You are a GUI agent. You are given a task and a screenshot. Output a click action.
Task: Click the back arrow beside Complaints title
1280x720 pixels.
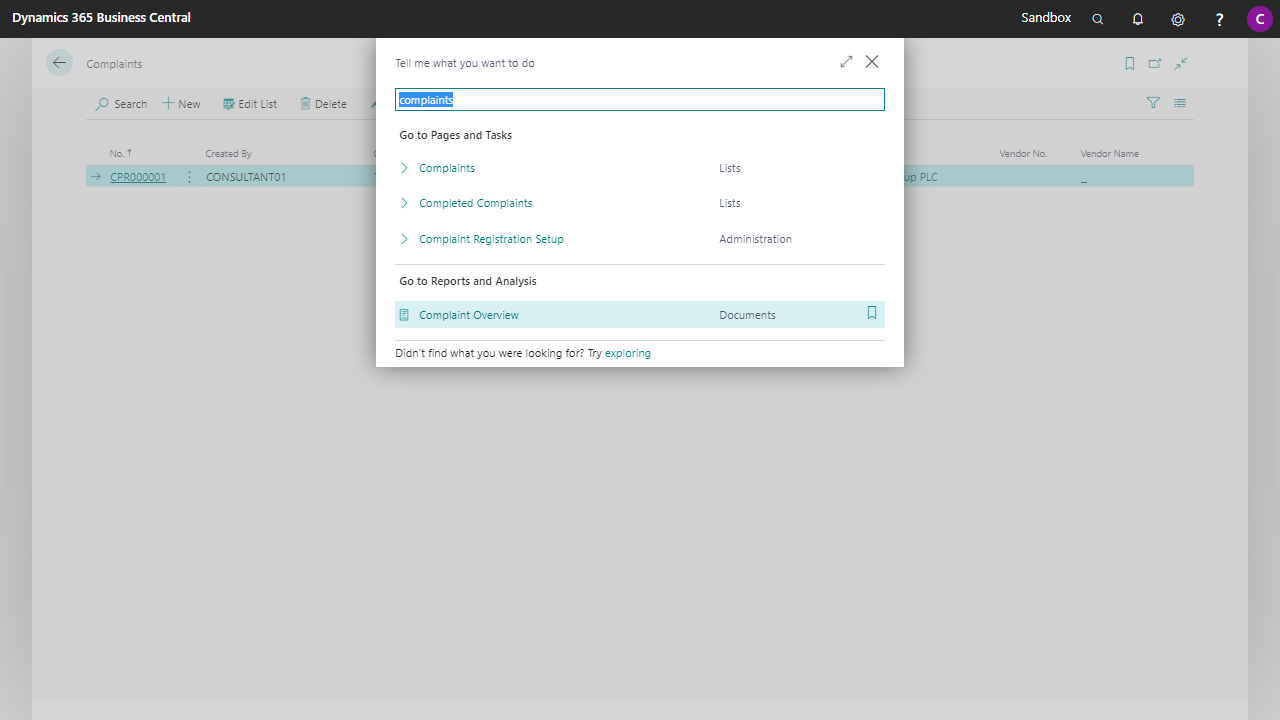[x=59, y=62]
